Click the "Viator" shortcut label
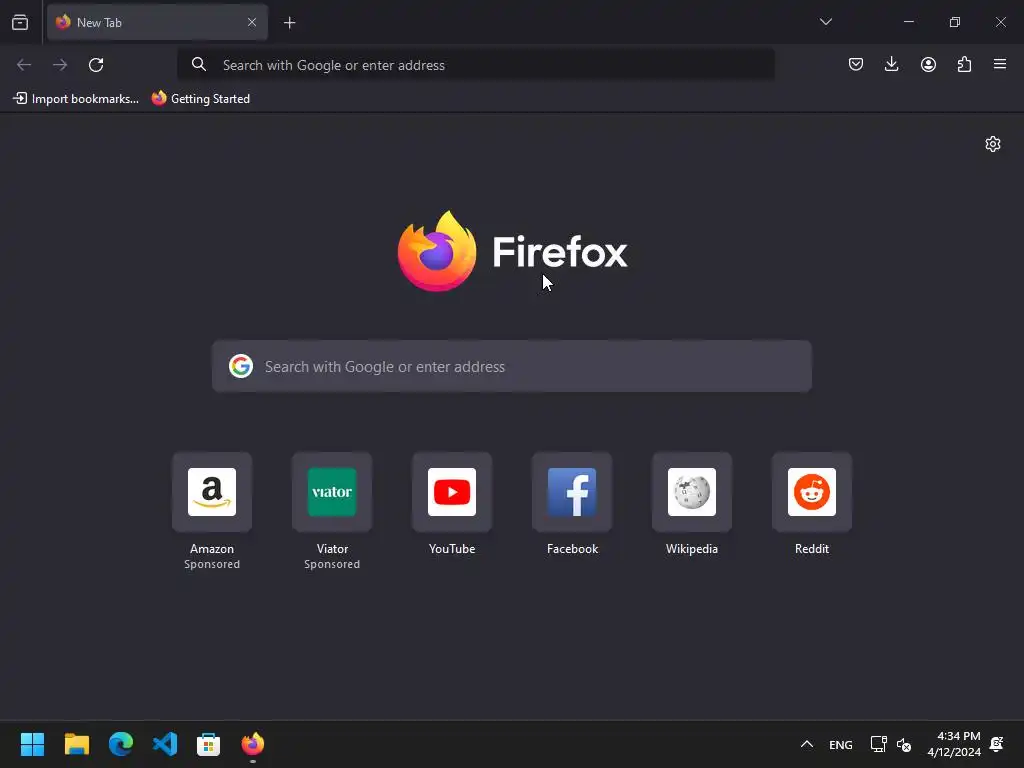Viewport: 1024px width, 768px height. point(332,549)
